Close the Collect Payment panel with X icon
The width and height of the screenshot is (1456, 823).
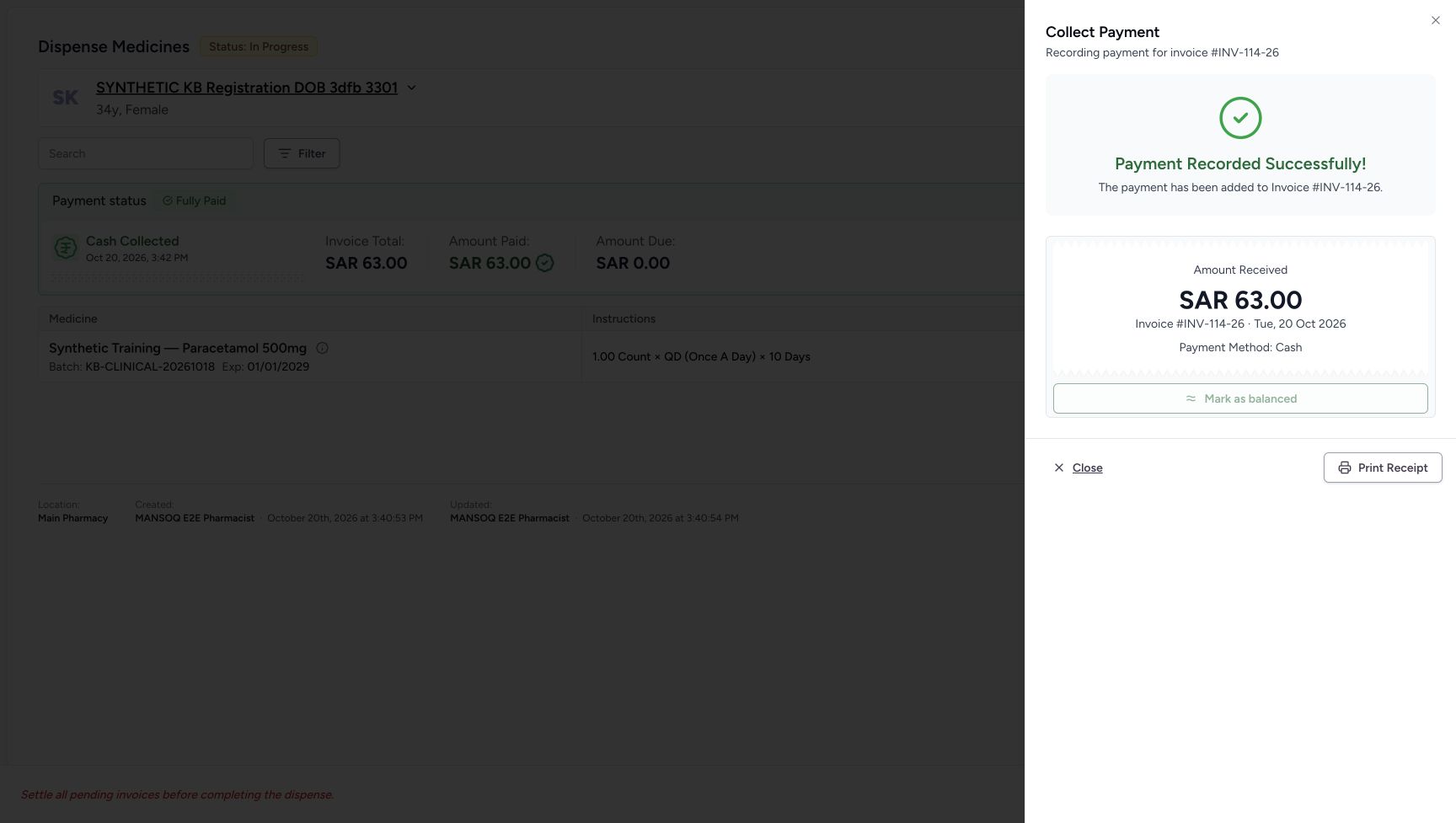[1436, 20]
